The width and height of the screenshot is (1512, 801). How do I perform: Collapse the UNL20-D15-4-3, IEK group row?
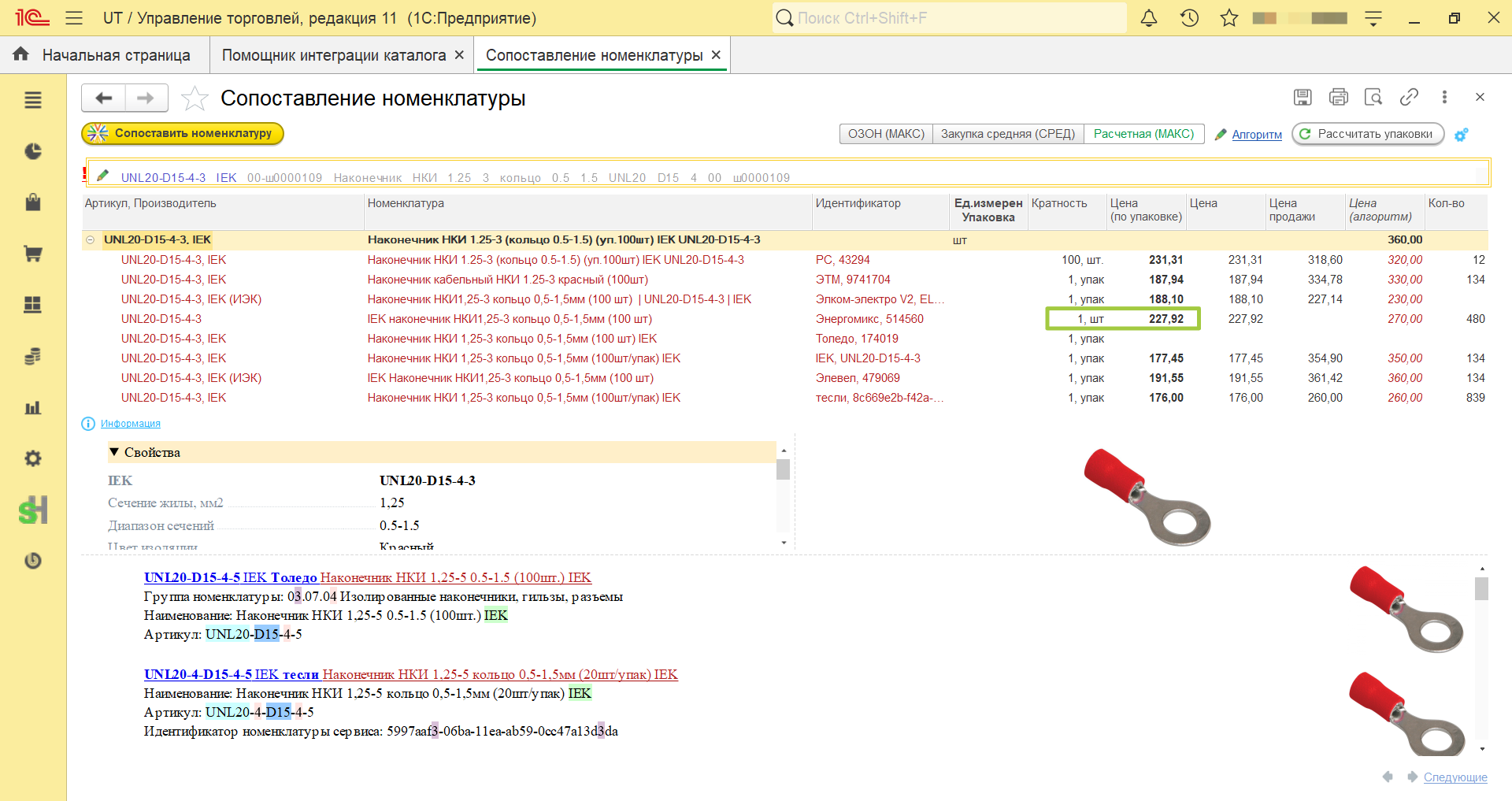pyautogui.click(x=90, y=239)
